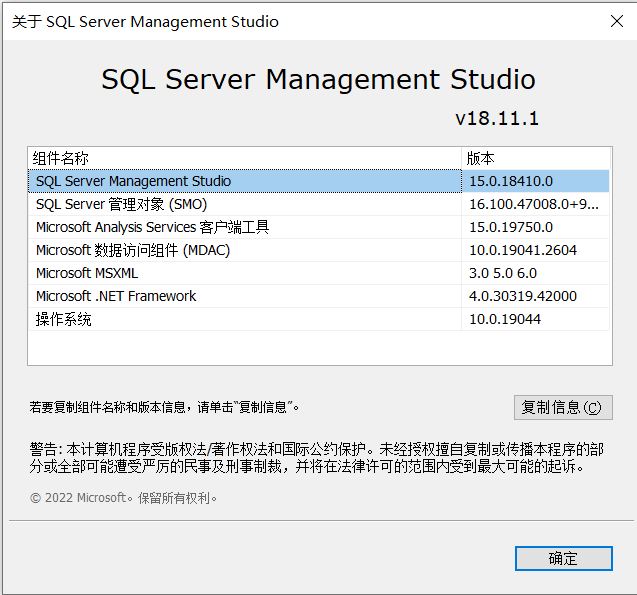Click version value 4.0.30319.42000
Screen dimensions: 637x595
tap(523, 296)
